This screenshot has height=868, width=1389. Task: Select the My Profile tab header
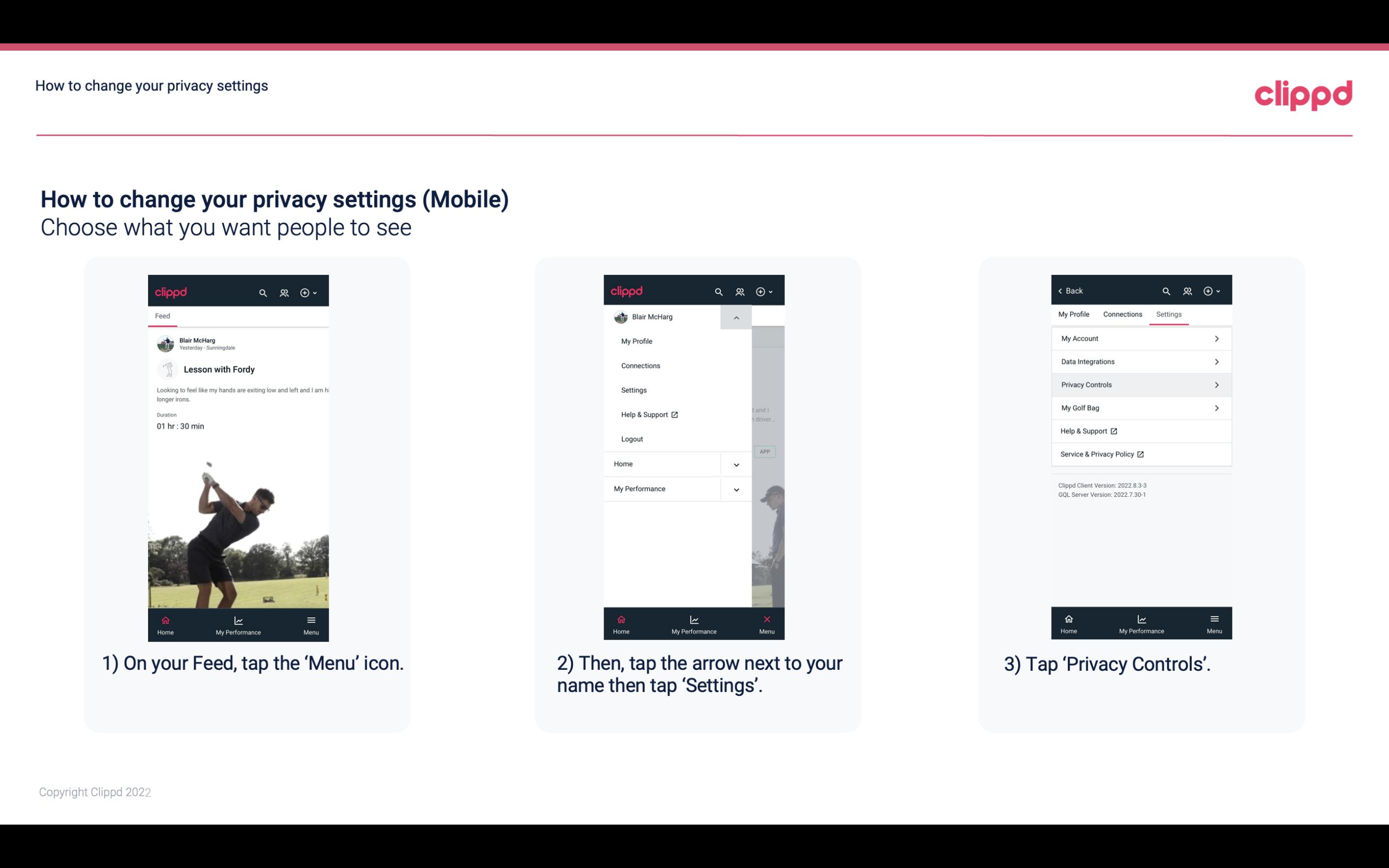pyautogui.click(x=1075, y=314)
